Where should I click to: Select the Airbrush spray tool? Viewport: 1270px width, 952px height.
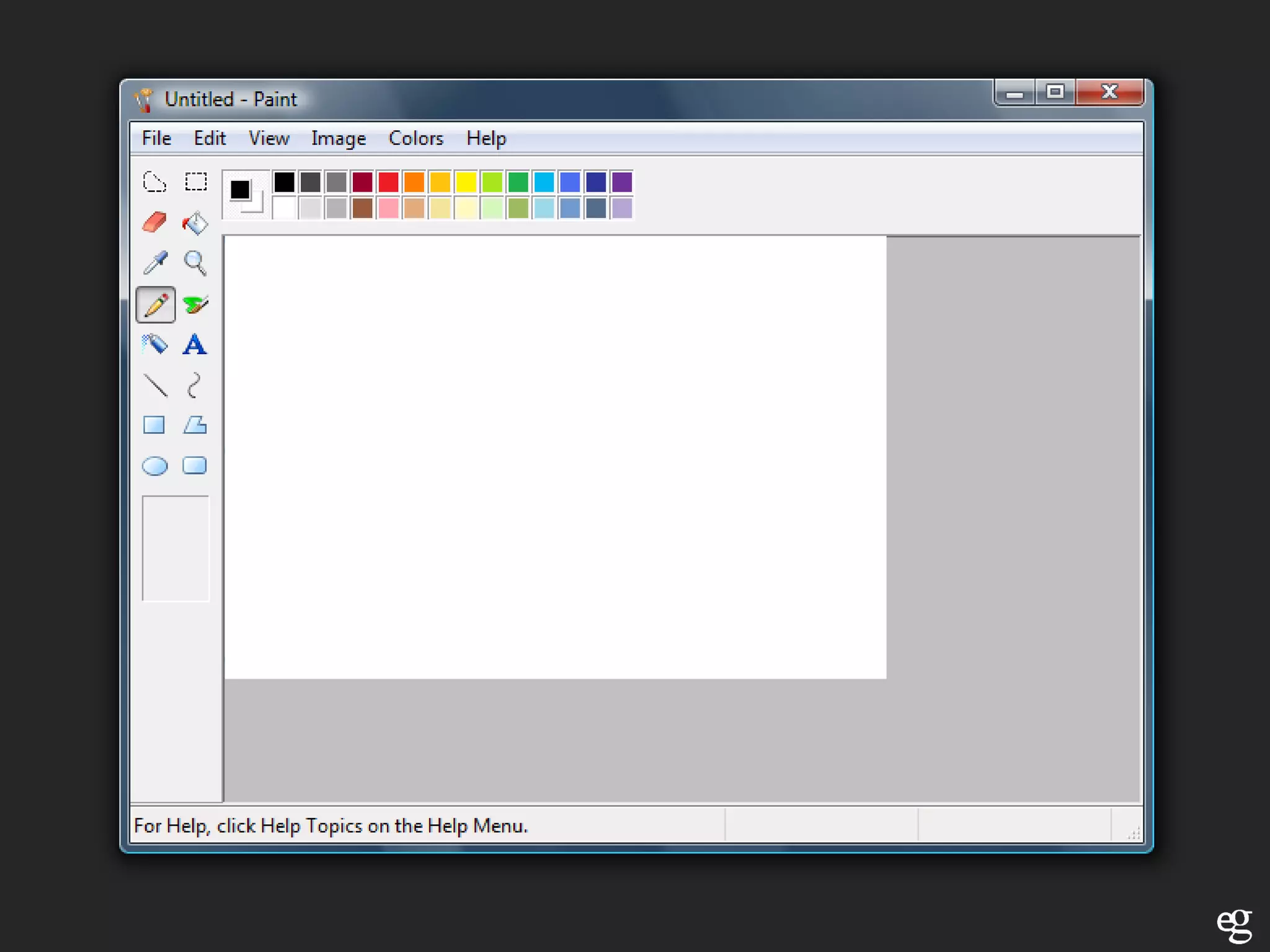154,344
